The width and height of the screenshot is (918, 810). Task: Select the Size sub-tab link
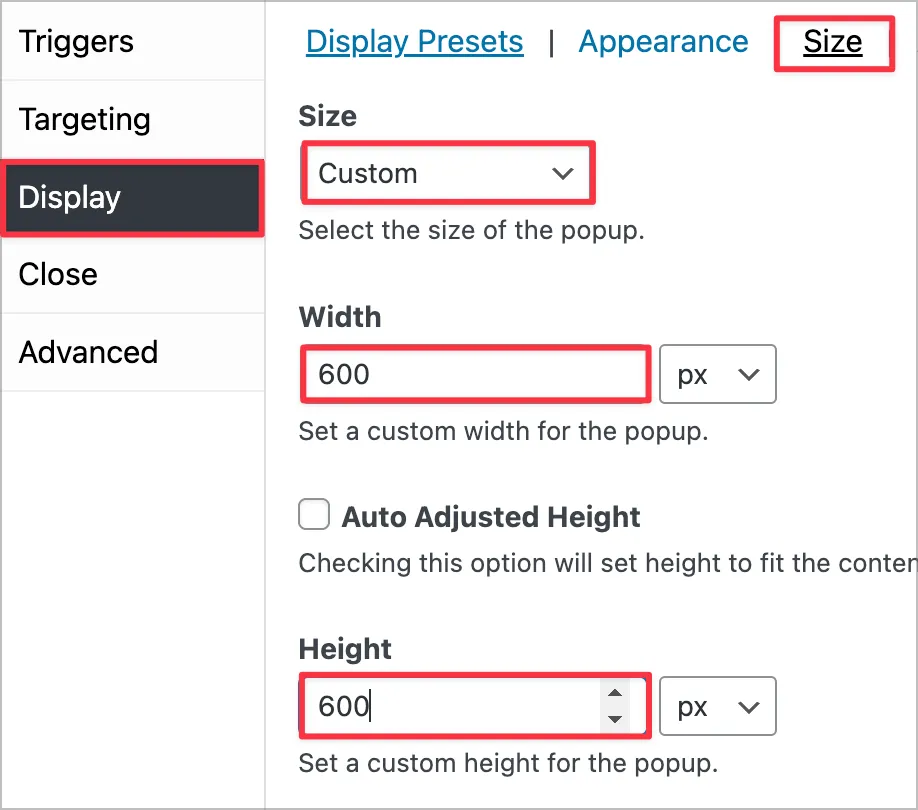pos(832,42)
